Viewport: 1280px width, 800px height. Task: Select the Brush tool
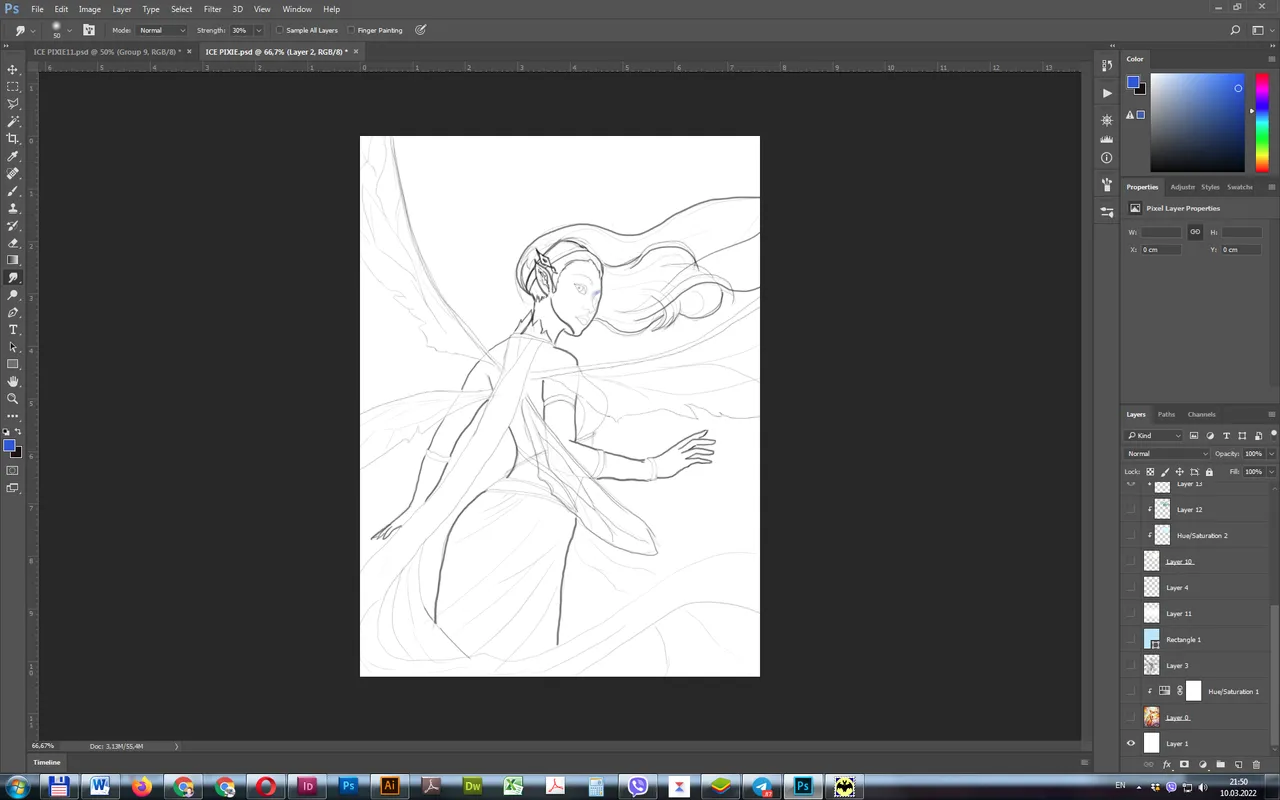13,191
